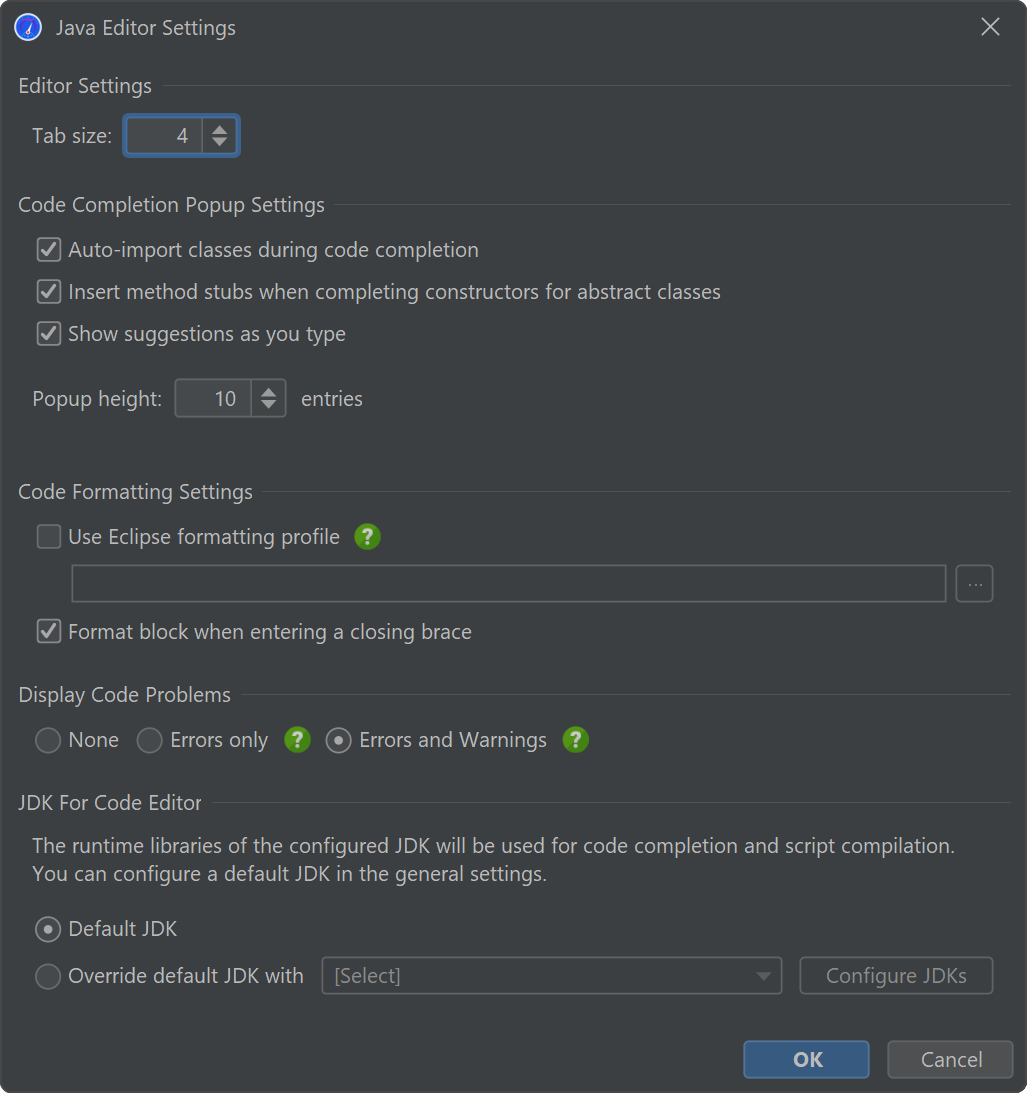Disable auto-import classes during code completion
The height and width of the screenshot is (1093, 1027).
(49, 250)
